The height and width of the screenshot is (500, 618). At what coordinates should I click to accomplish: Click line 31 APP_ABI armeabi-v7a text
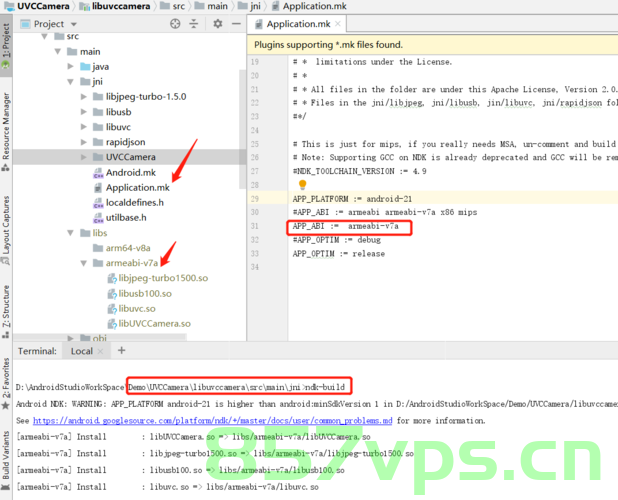coord(346,226)
